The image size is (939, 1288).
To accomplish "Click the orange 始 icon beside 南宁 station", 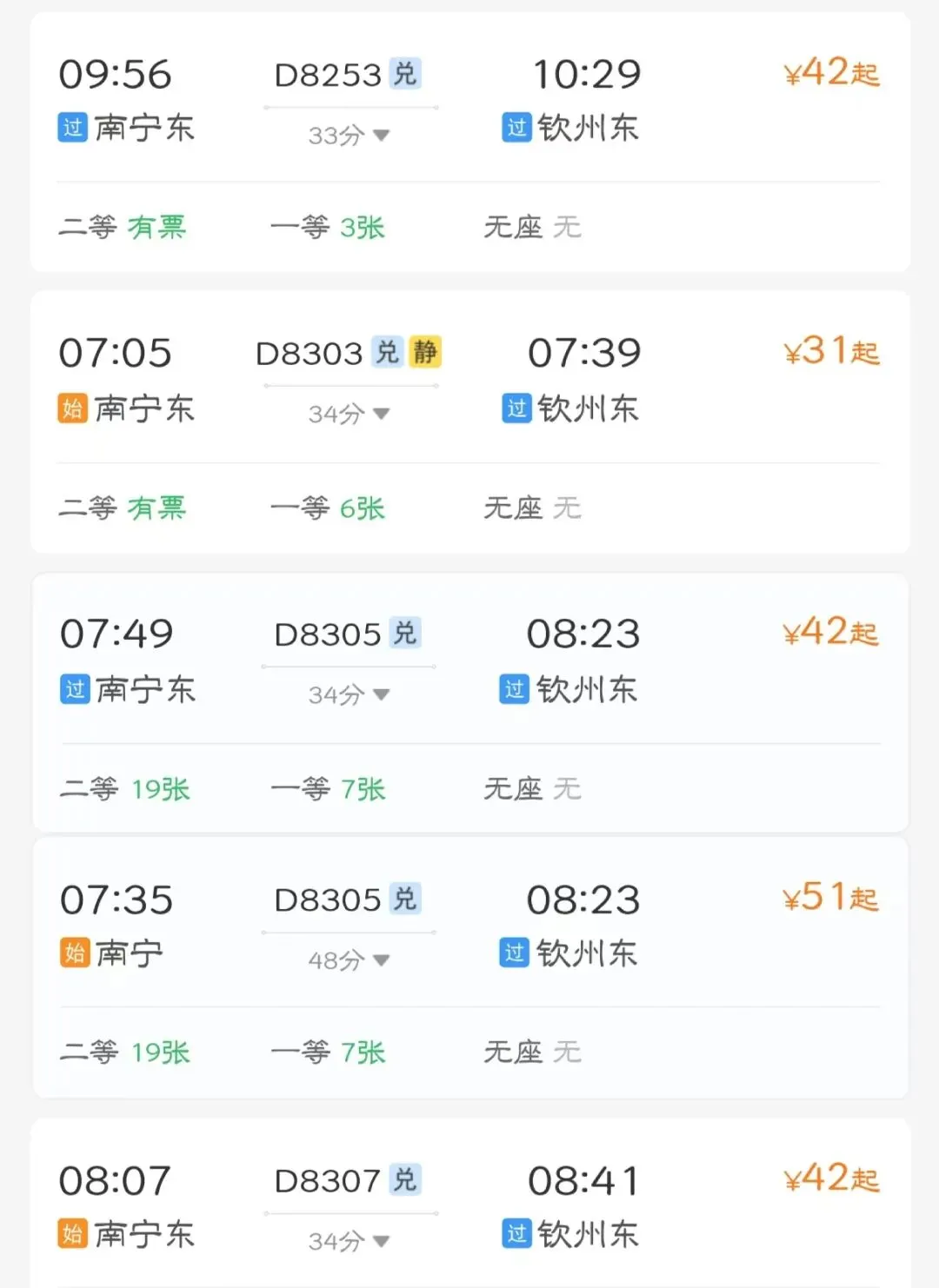I will (75, 953).
